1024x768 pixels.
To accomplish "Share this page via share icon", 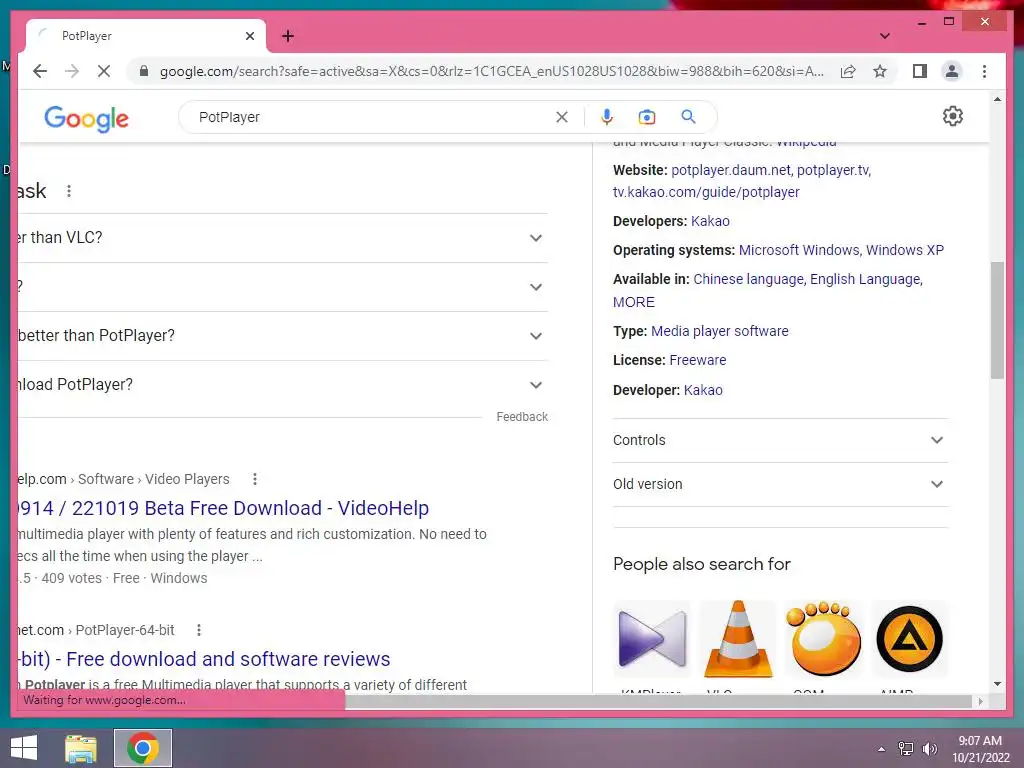I will pos(848,71).
